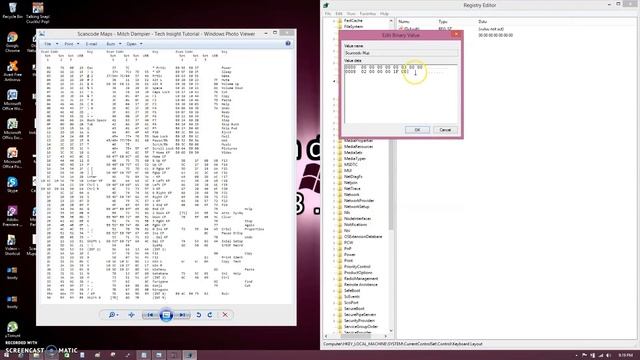
Task: Select the RadioManagement registry key
Action: point(361,278)
